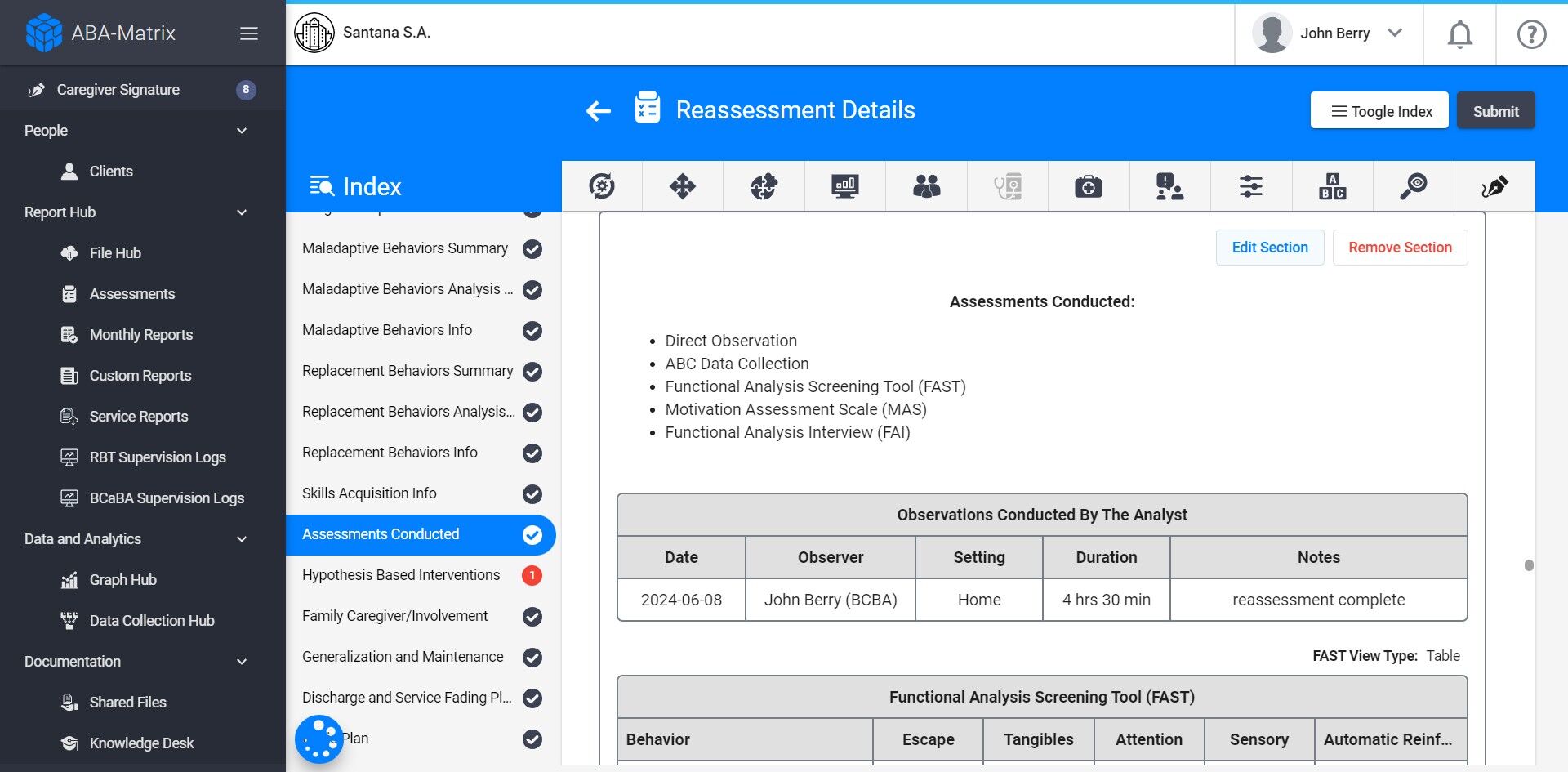Click the Toogle Index button
Image resolution: width=1568 pixels, height=772 pixels.
(x=1379, y=111)
